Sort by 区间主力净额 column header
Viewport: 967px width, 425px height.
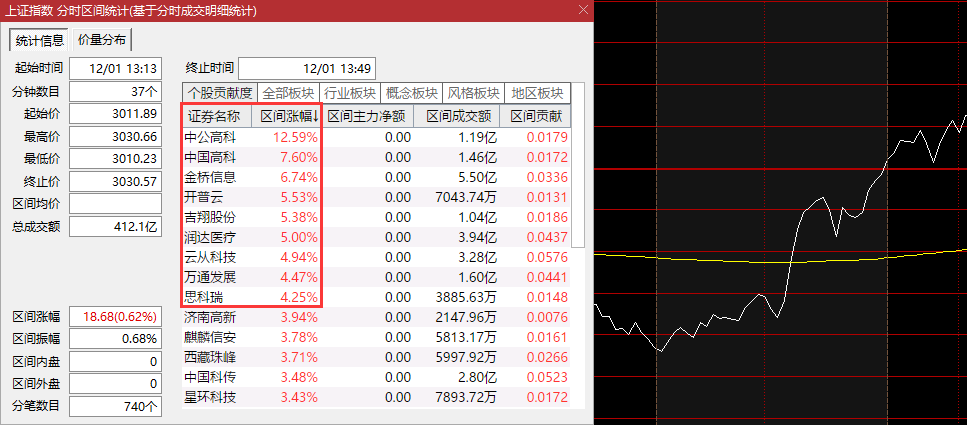[x=367, y=116]
